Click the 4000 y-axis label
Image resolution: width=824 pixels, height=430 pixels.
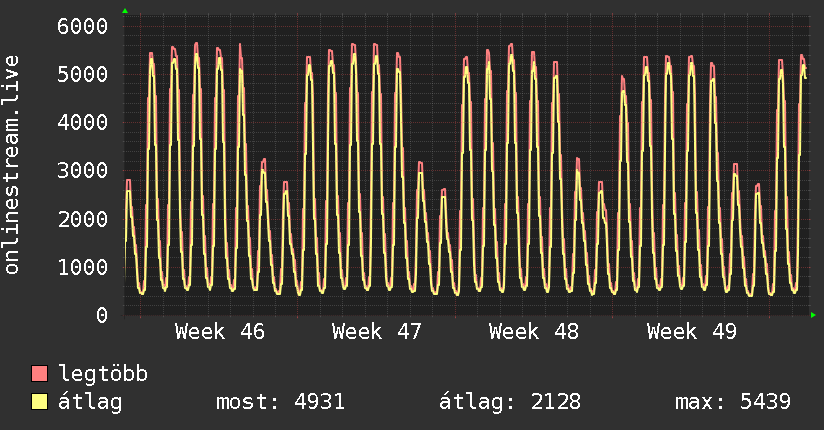83,122
